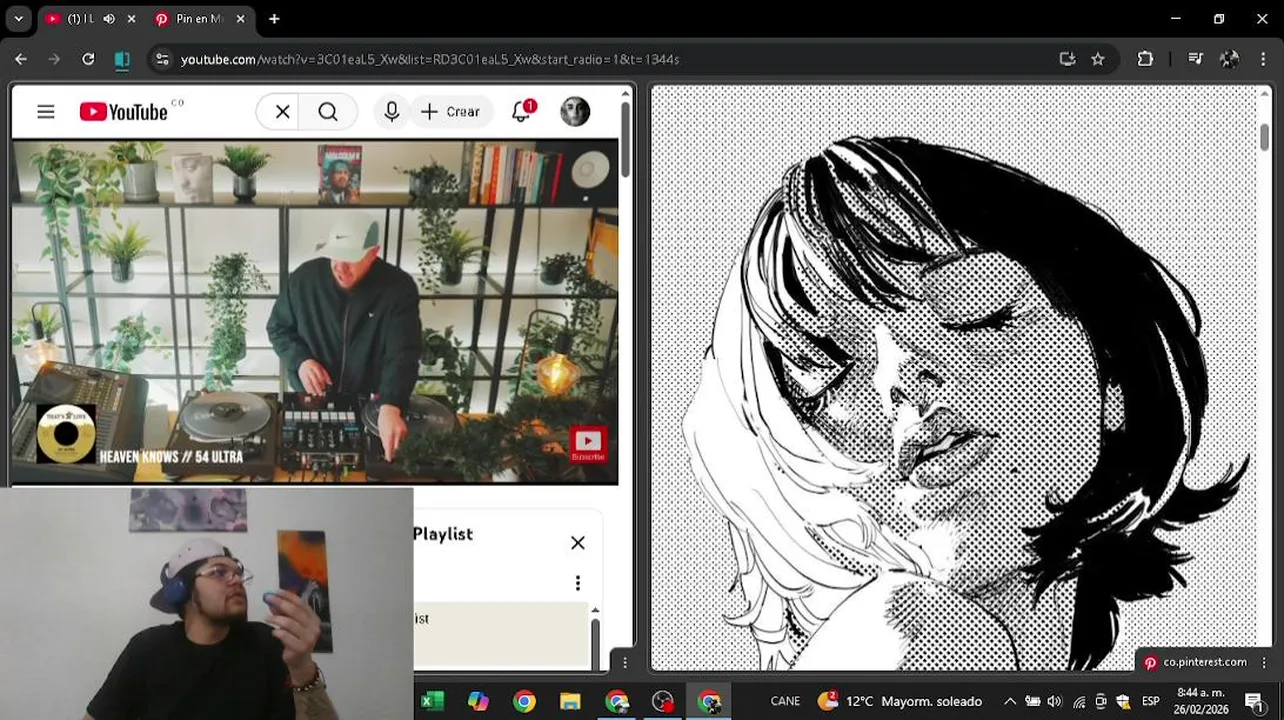Open the volume speaker tray icon

click(x=1055, y=701)
